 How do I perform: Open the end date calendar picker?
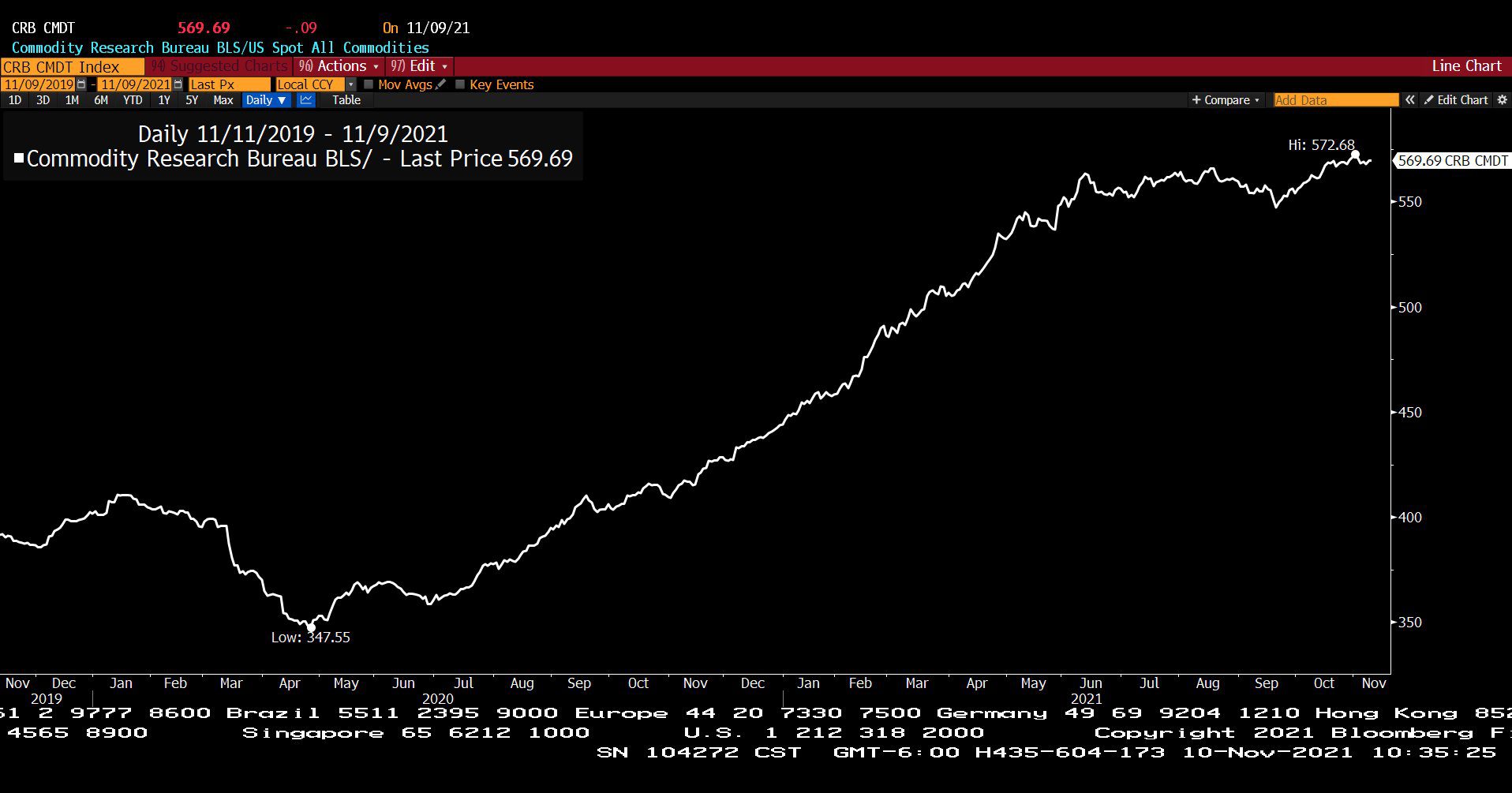click(178, 84)
